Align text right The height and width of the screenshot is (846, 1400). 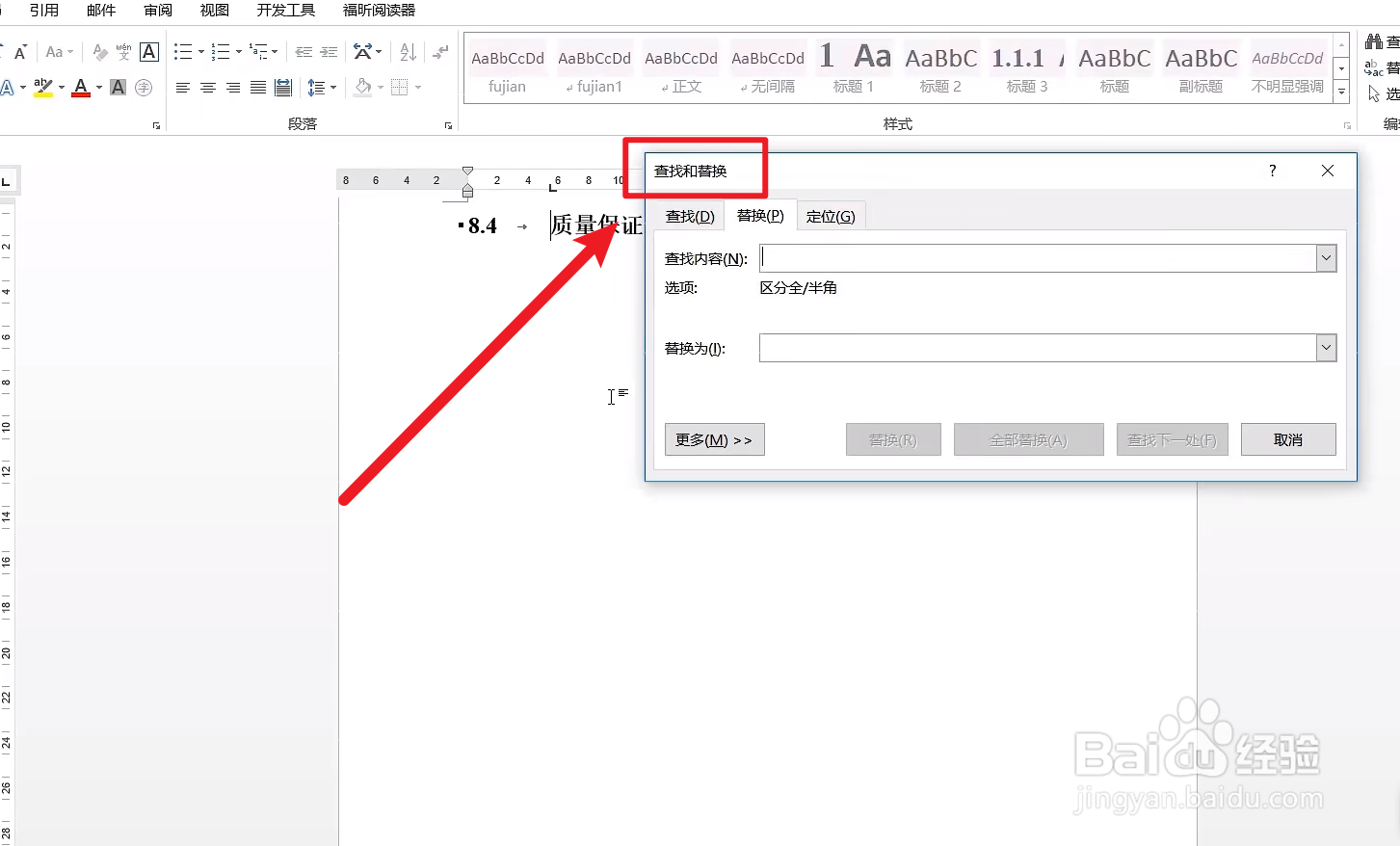pos(233,88)
